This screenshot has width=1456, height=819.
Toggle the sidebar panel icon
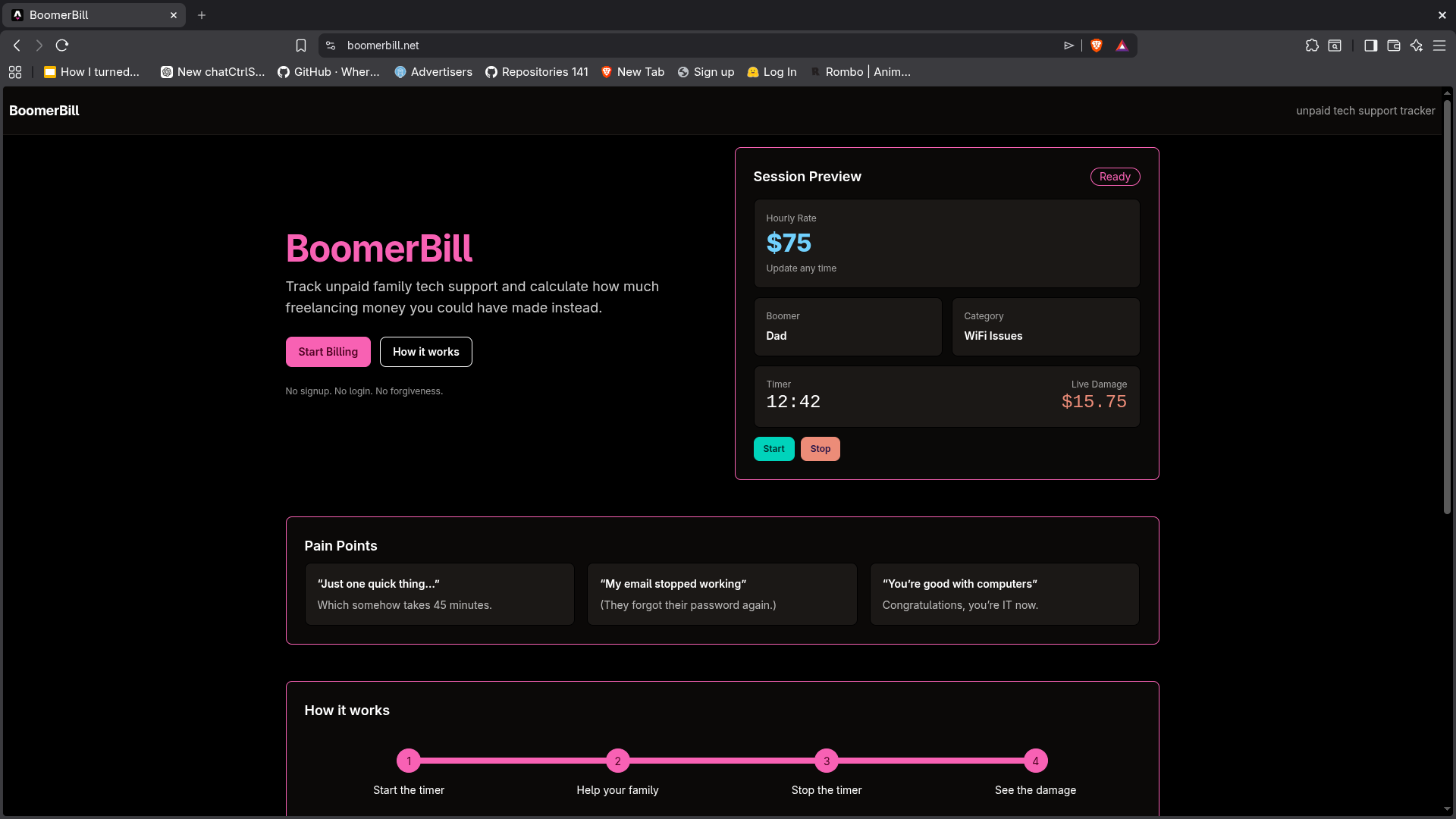click(x=1370, y=45)
